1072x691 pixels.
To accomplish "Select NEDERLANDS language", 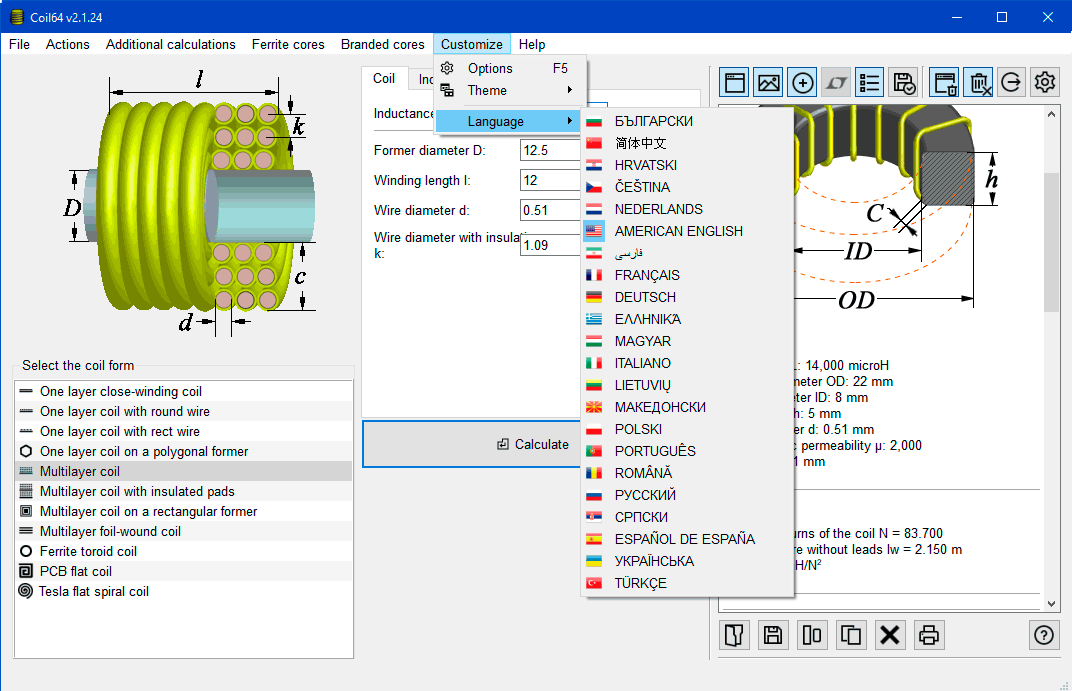I will coord(687,209).
